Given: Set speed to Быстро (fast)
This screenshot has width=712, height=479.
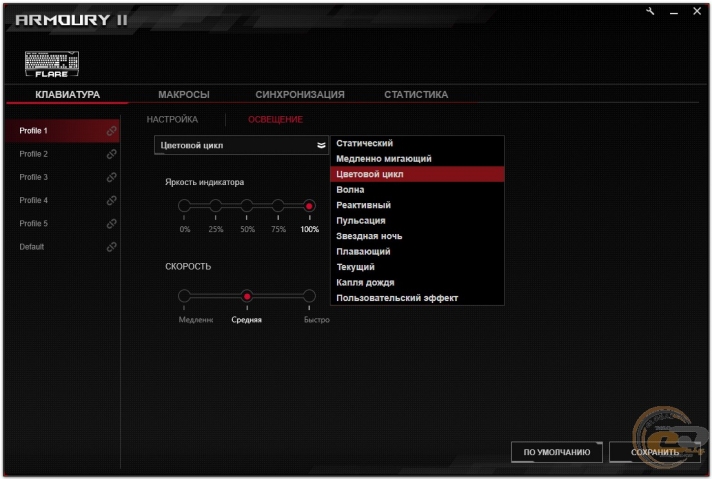Looking at the screenshot, I should click(309, 296).
